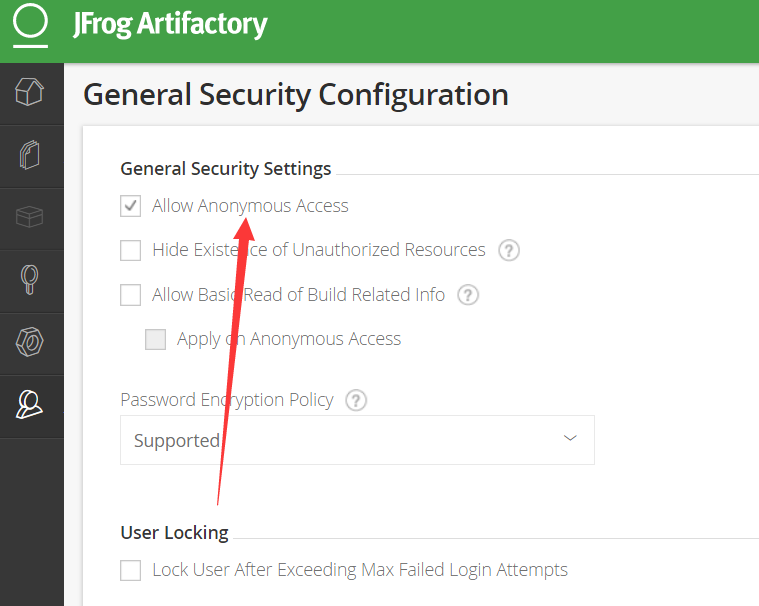This screenshot has height=606, width=759.
Task: Show help for Password Encryption Policy
Action: point(356,400)
